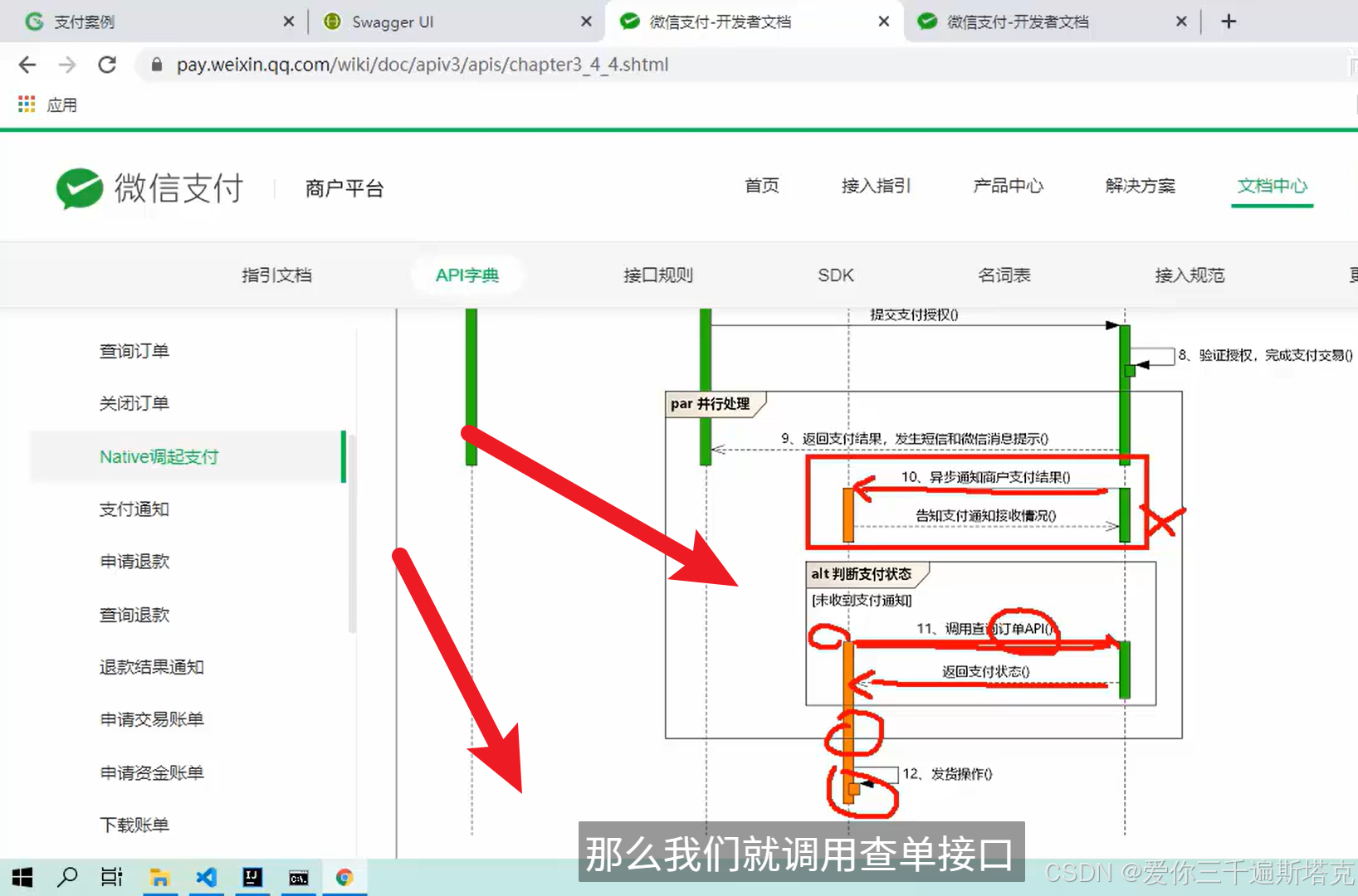
Task: Go forward using browser forward arrow
Action: [67, 65]
